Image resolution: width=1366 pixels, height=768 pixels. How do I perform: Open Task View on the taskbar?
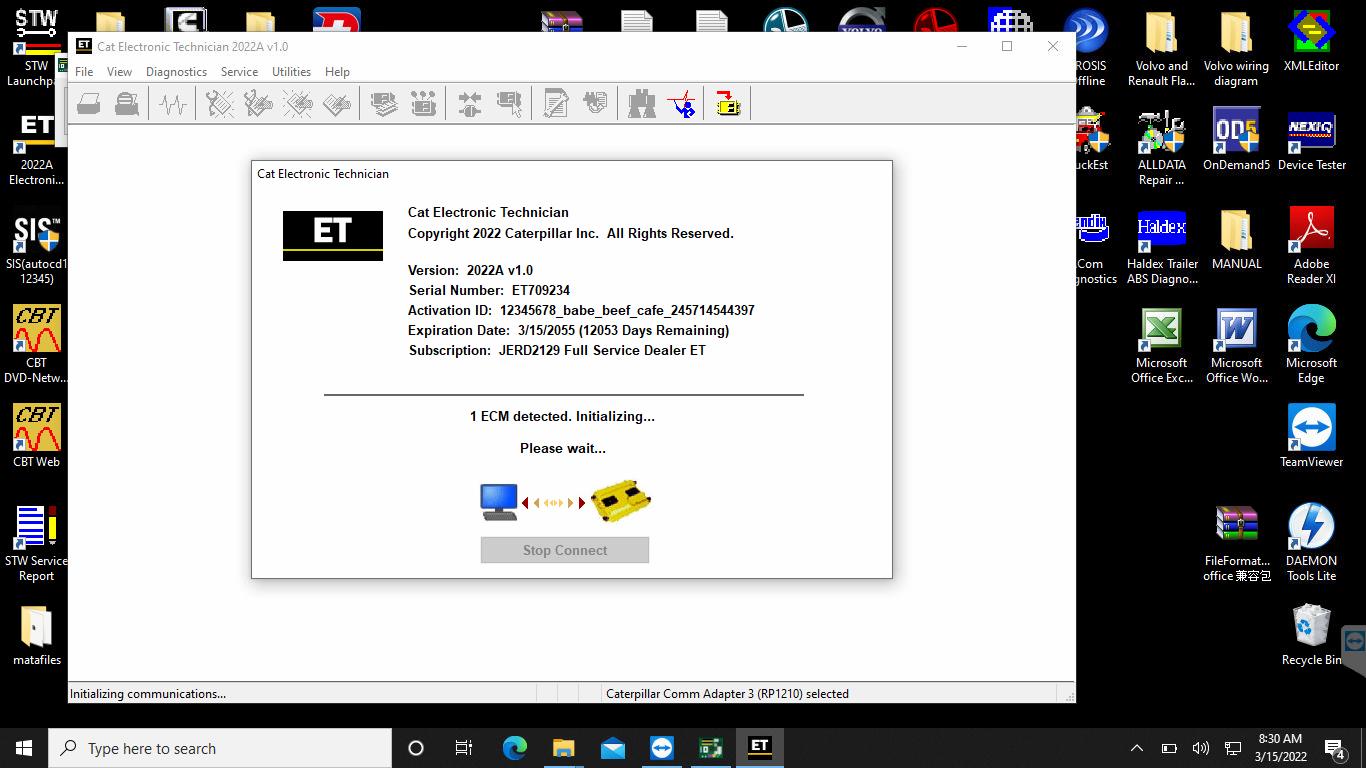[464, 748]
